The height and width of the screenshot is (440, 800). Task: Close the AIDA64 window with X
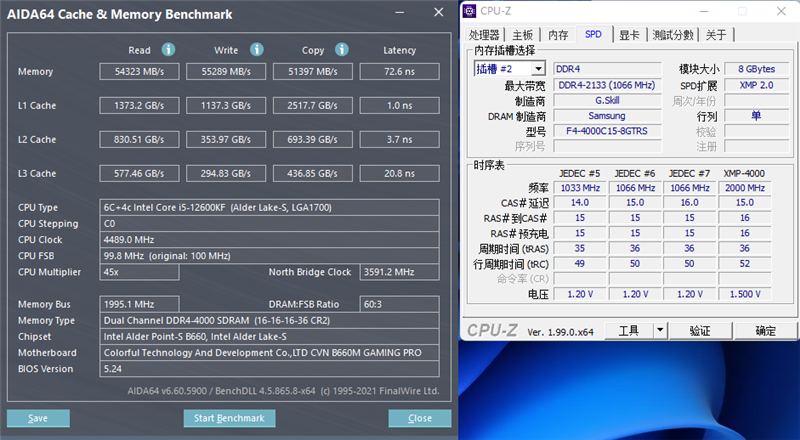[x=438, y=12]
